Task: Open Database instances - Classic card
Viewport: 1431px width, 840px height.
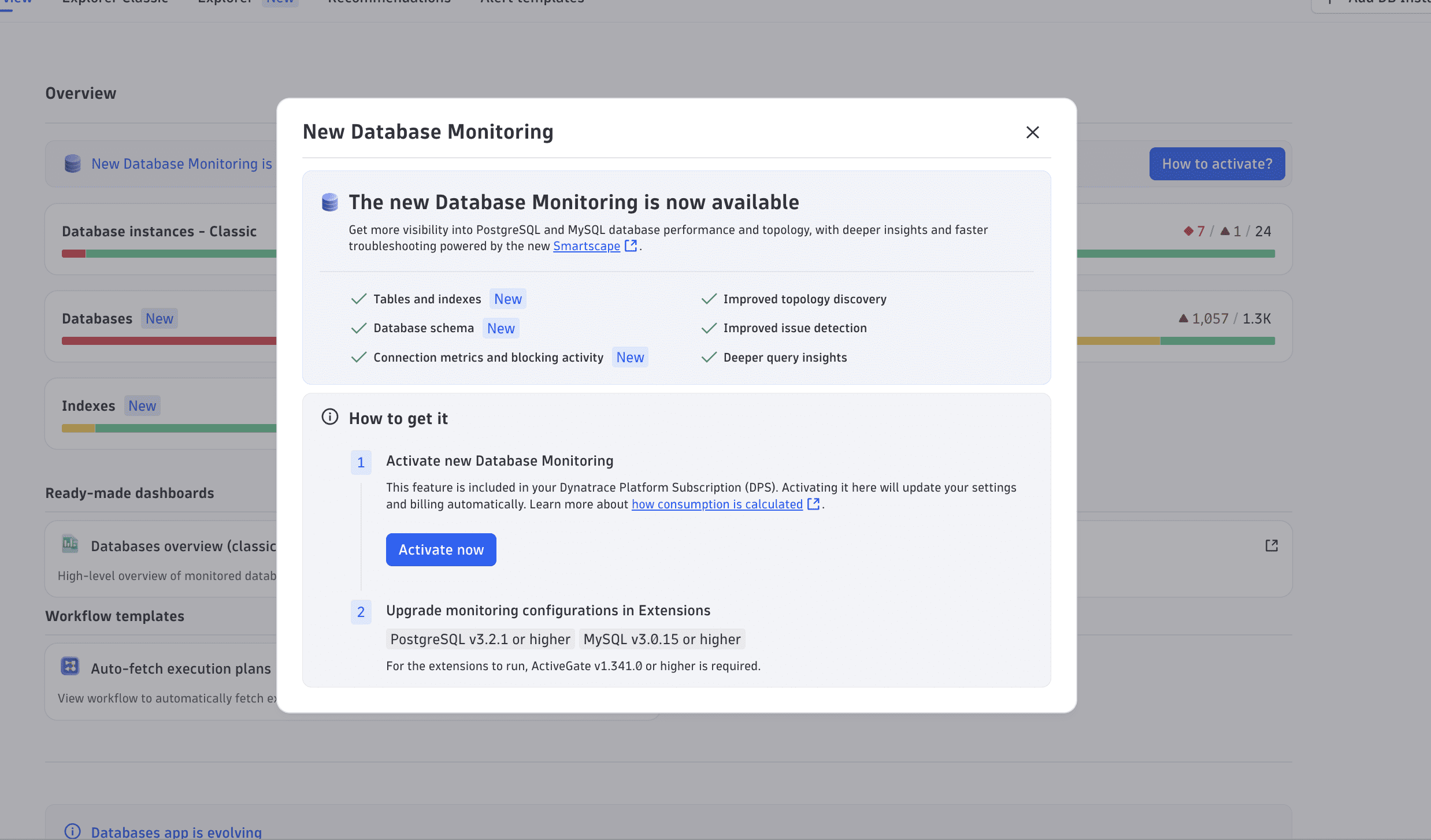Action: click(x=161, y=239)
